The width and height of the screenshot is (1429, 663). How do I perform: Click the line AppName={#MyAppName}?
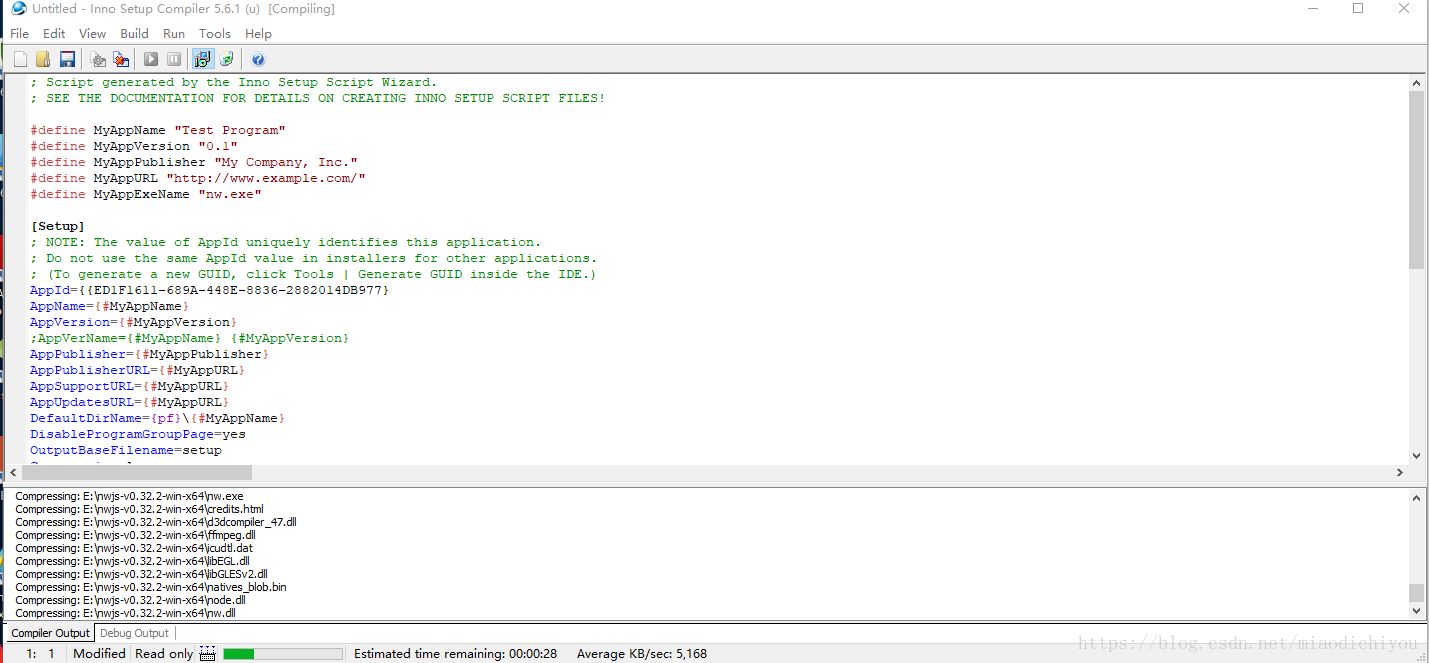pyautogui.click(x=109, y=306)
